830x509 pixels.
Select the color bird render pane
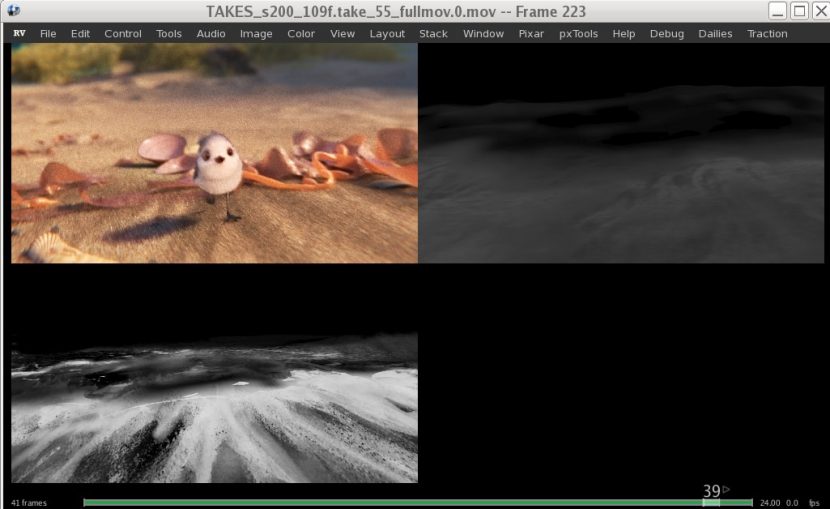[x=214, y=153]
